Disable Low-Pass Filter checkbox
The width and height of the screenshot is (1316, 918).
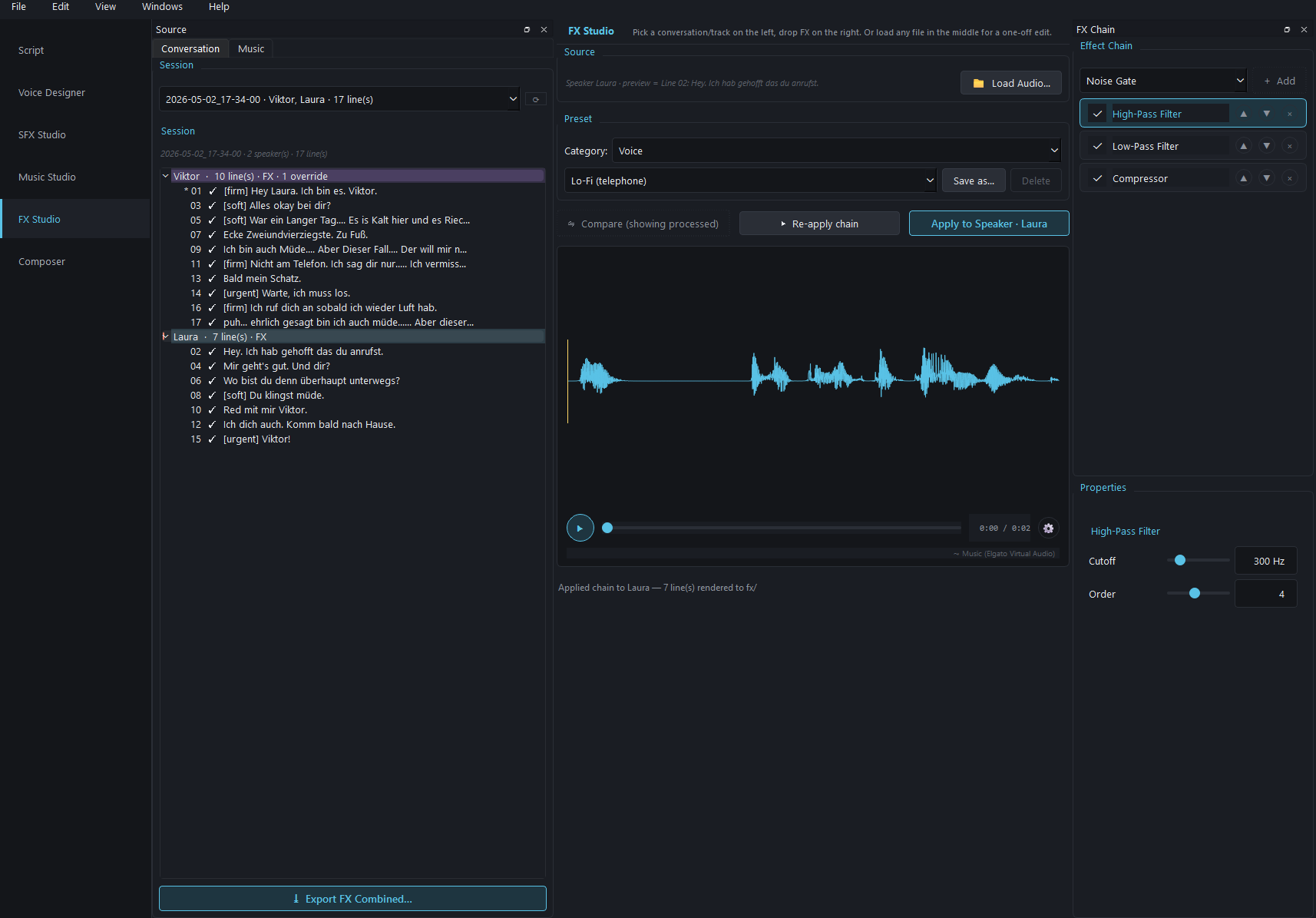coord(1098,146)
